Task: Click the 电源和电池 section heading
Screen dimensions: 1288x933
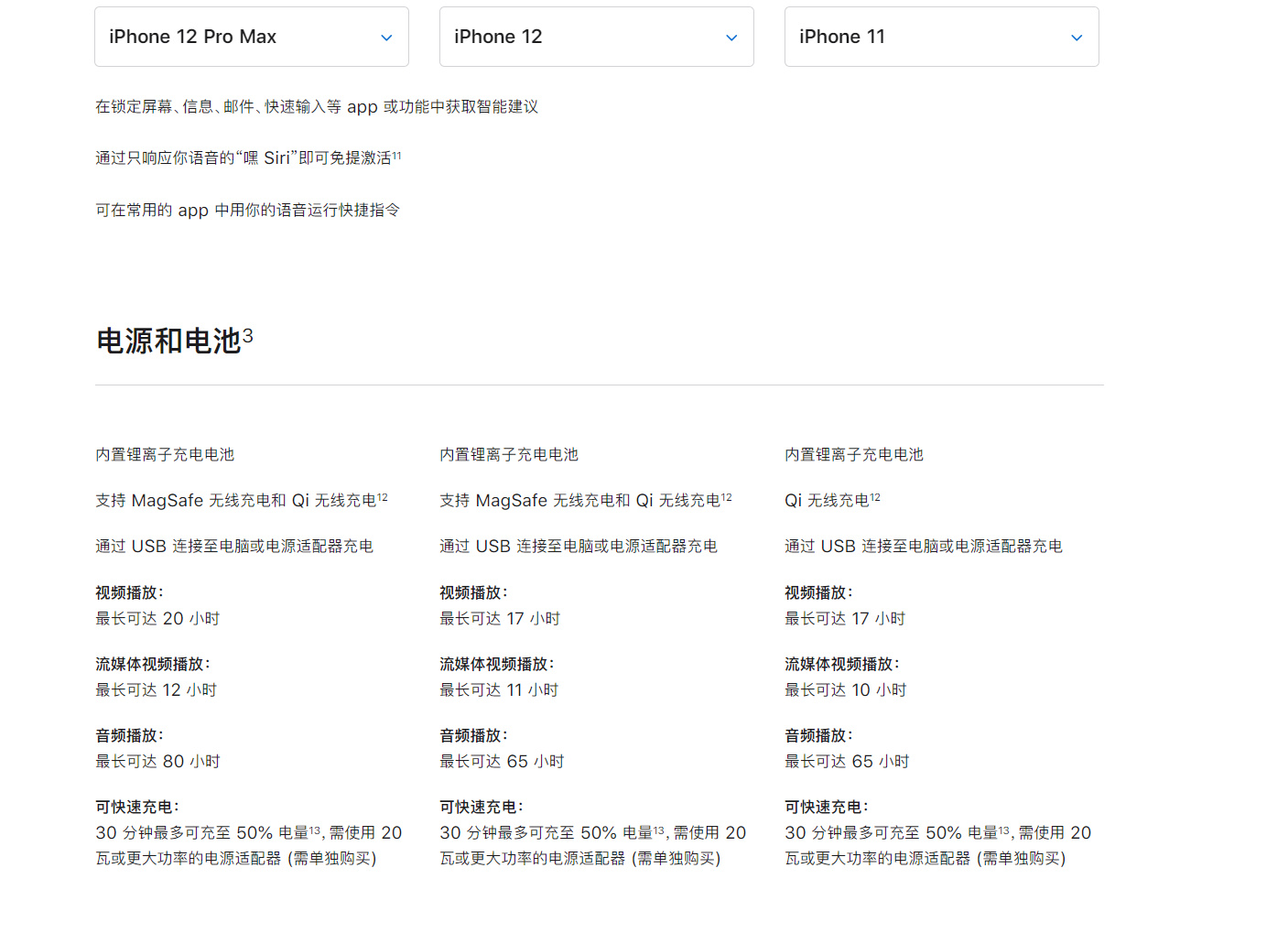Action: click(x=168, y=342)
